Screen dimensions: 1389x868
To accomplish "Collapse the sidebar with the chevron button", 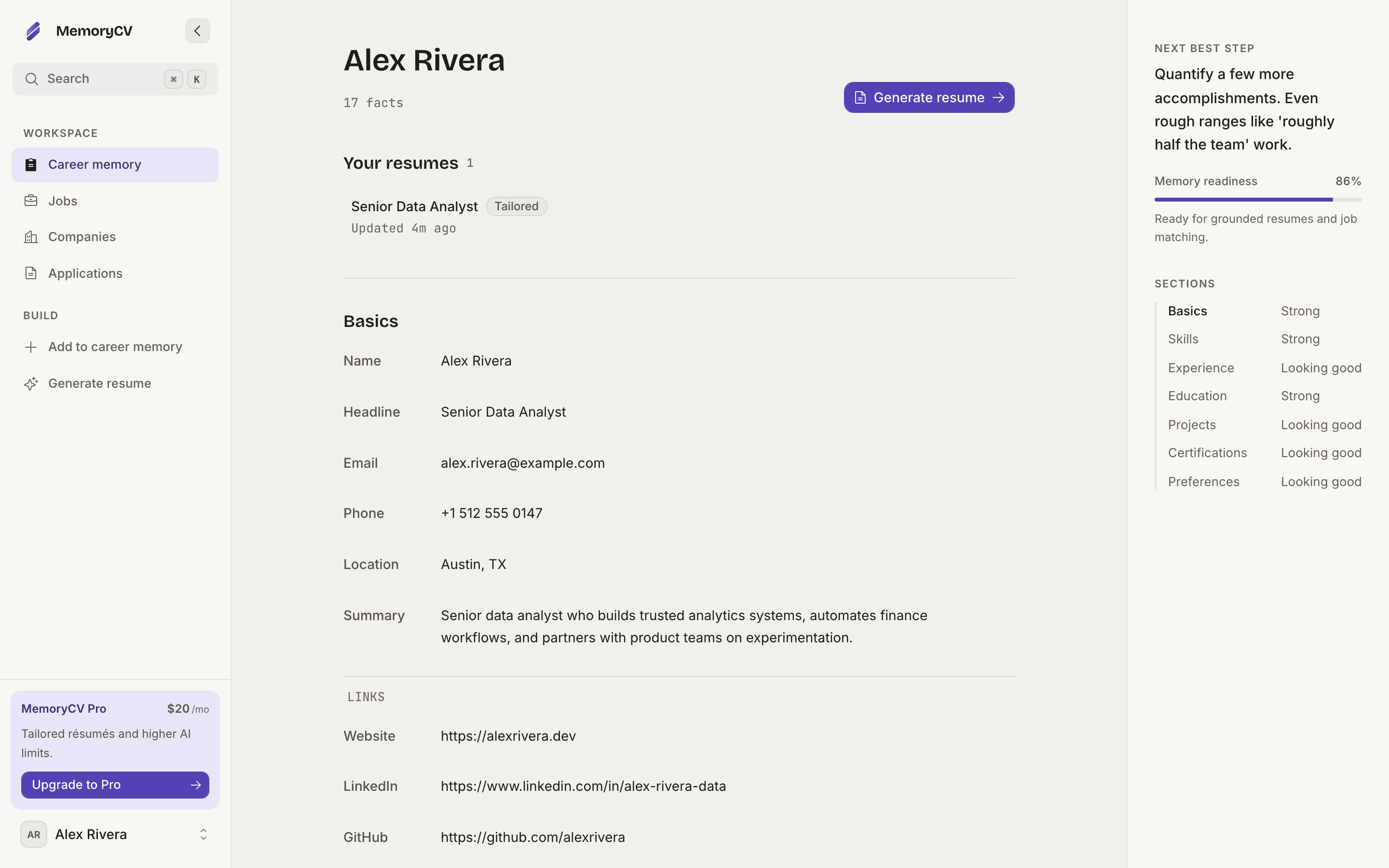I will pyautogui.click(x=197, y=31).
